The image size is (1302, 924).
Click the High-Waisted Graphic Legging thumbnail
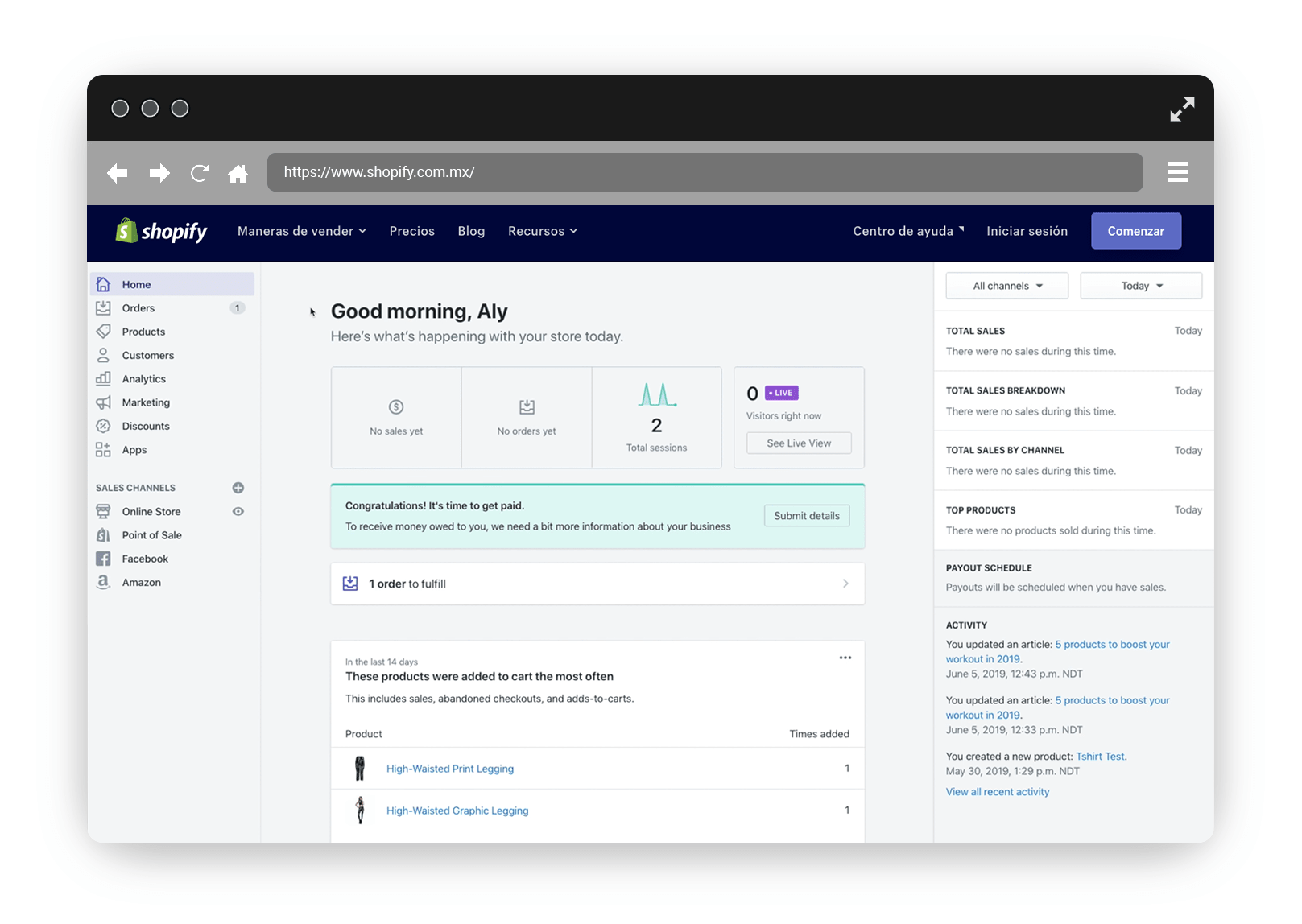[x=360, y=811]
